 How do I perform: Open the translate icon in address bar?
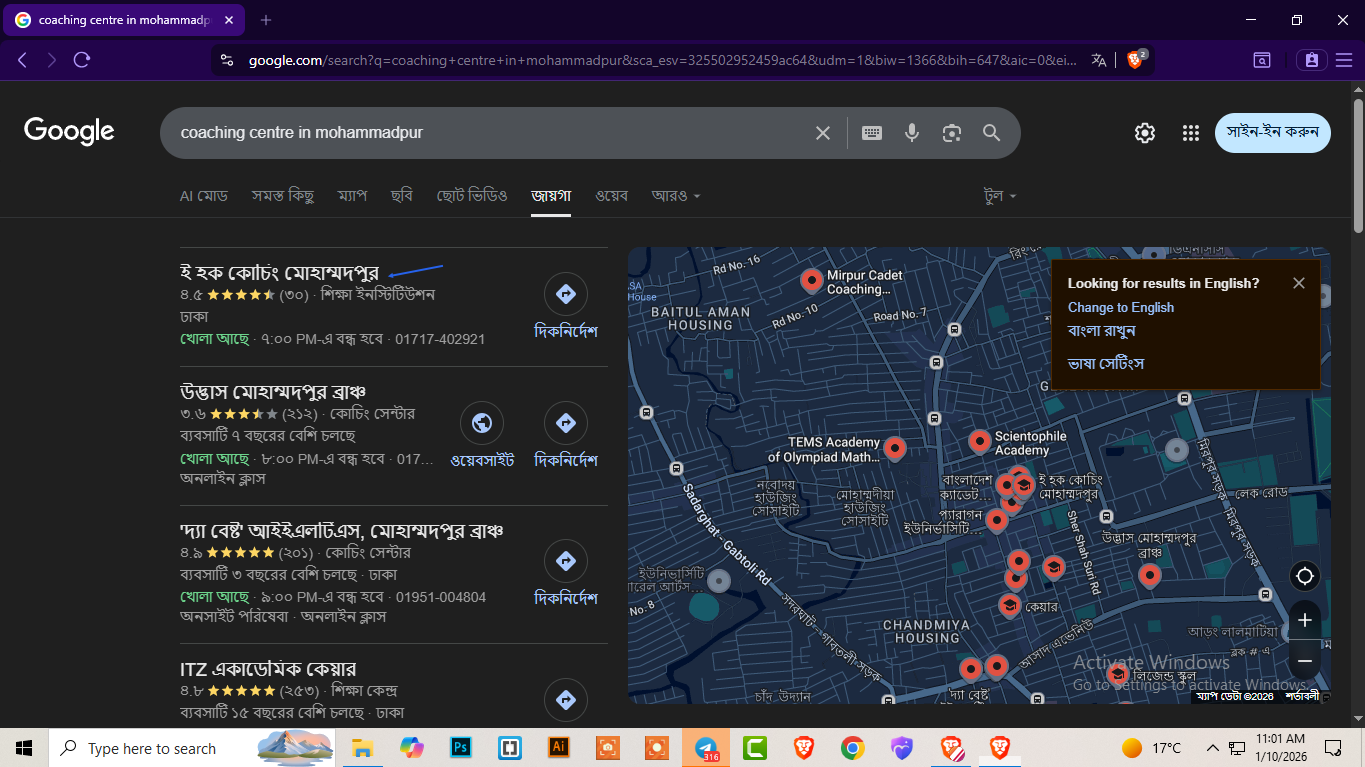1098,59
